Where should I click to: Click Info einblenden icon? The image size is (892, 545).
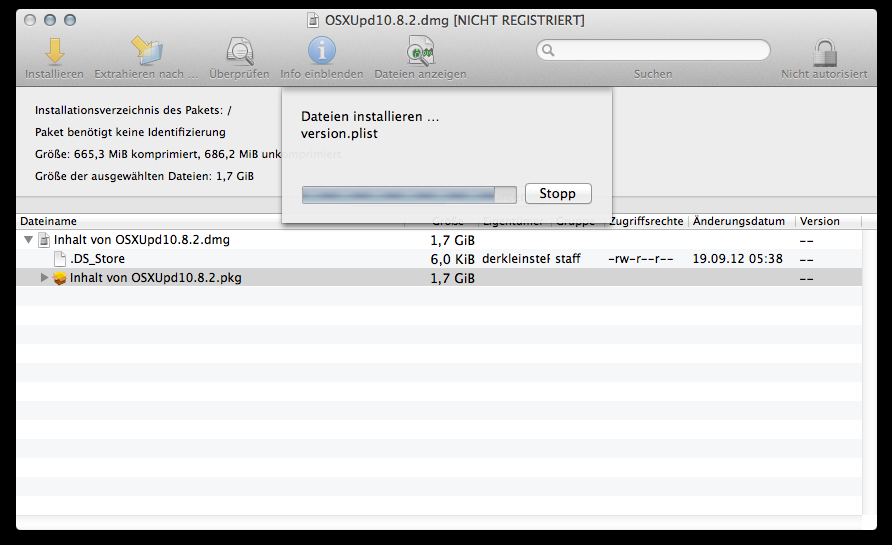tap(322, 51)
